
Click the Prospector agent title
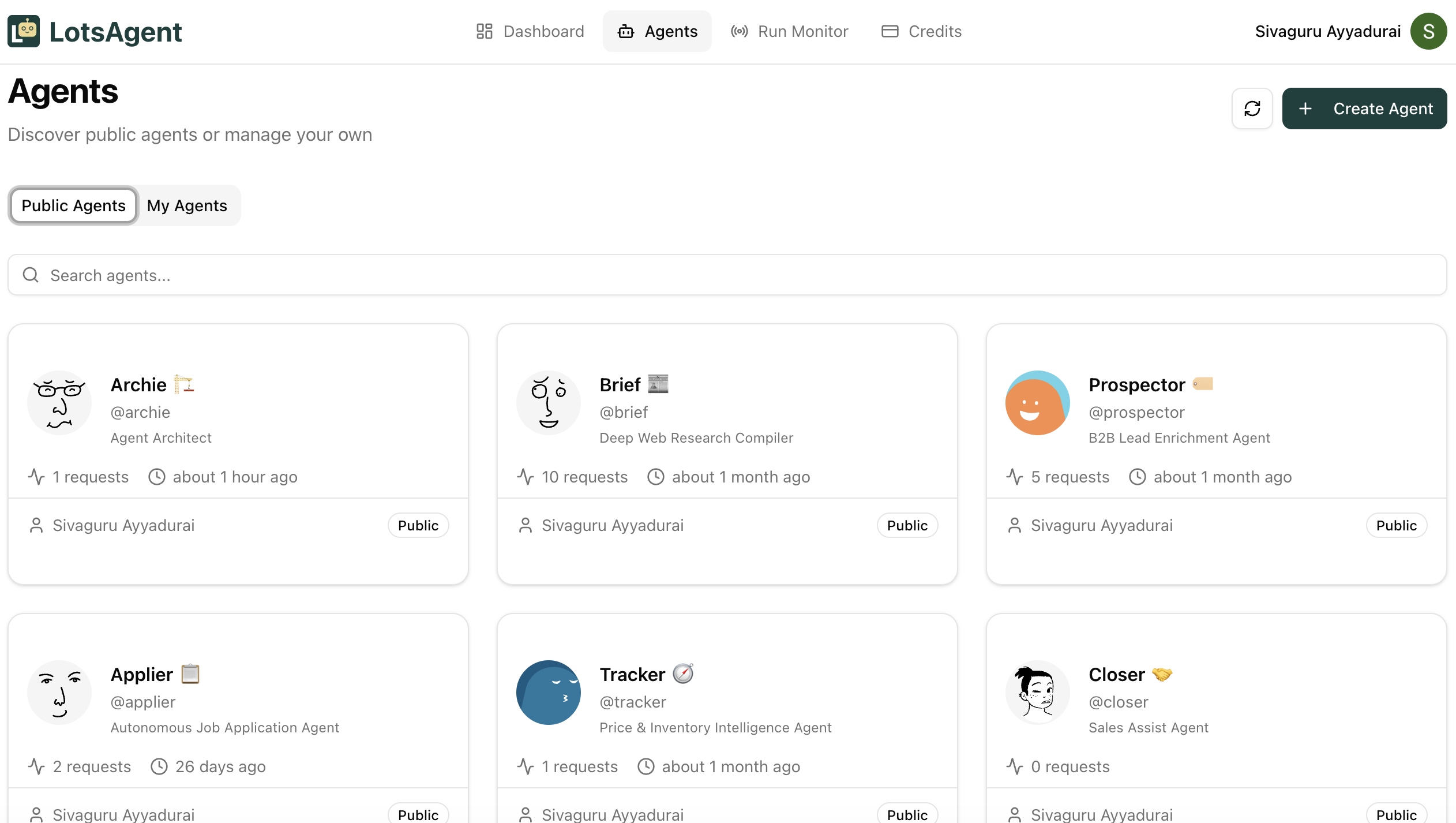coord(1136,384)
